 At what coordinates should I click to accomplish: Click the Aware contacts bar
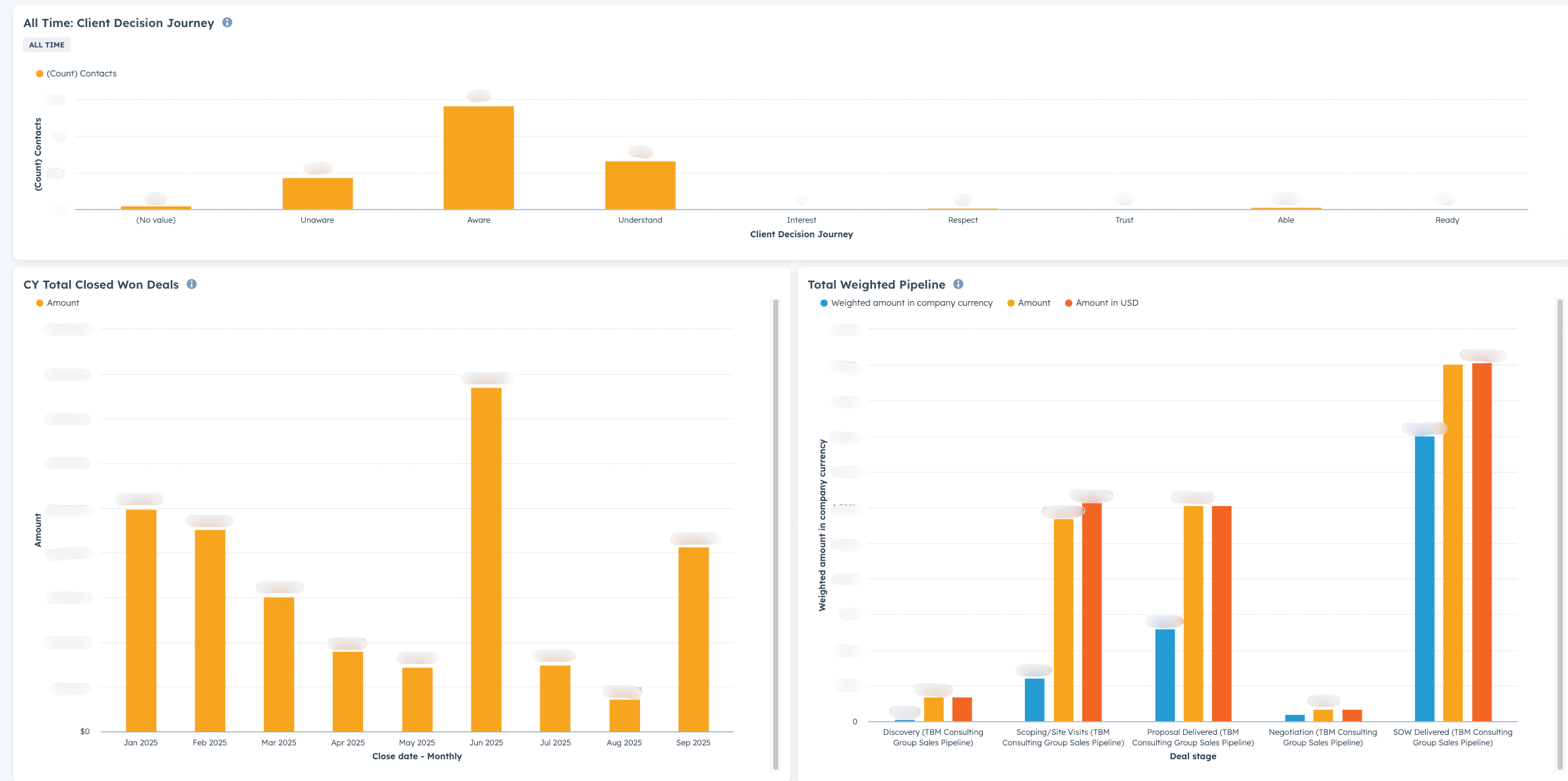[479, 158]
